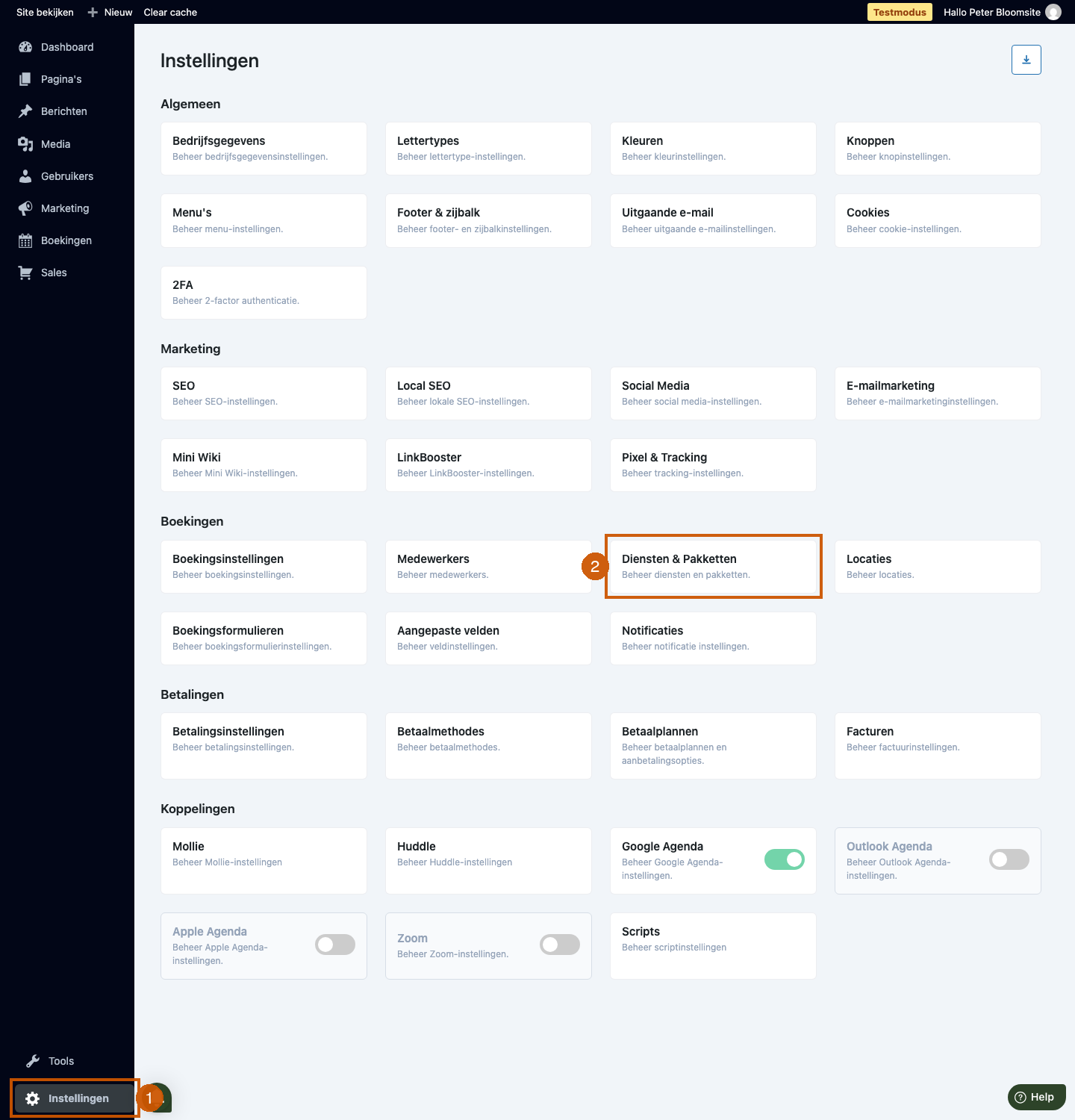Viewport: 1075px width, 1120px height.
Task: Open Boekingsinstellingen card
Action: point(264,567)
